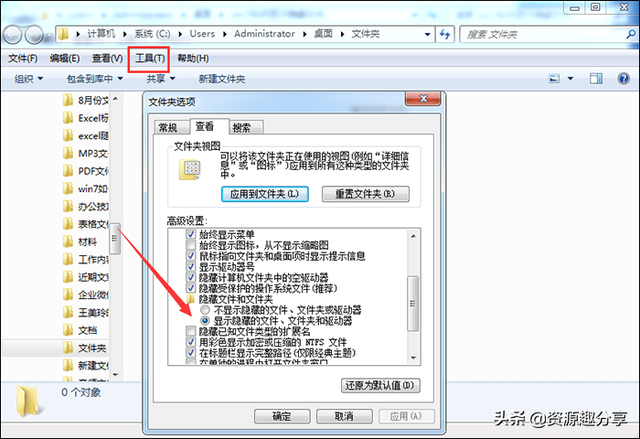Click 新建文件夹 in the toolbar
This screenshot has height=439, width=640.
point(222,78)
